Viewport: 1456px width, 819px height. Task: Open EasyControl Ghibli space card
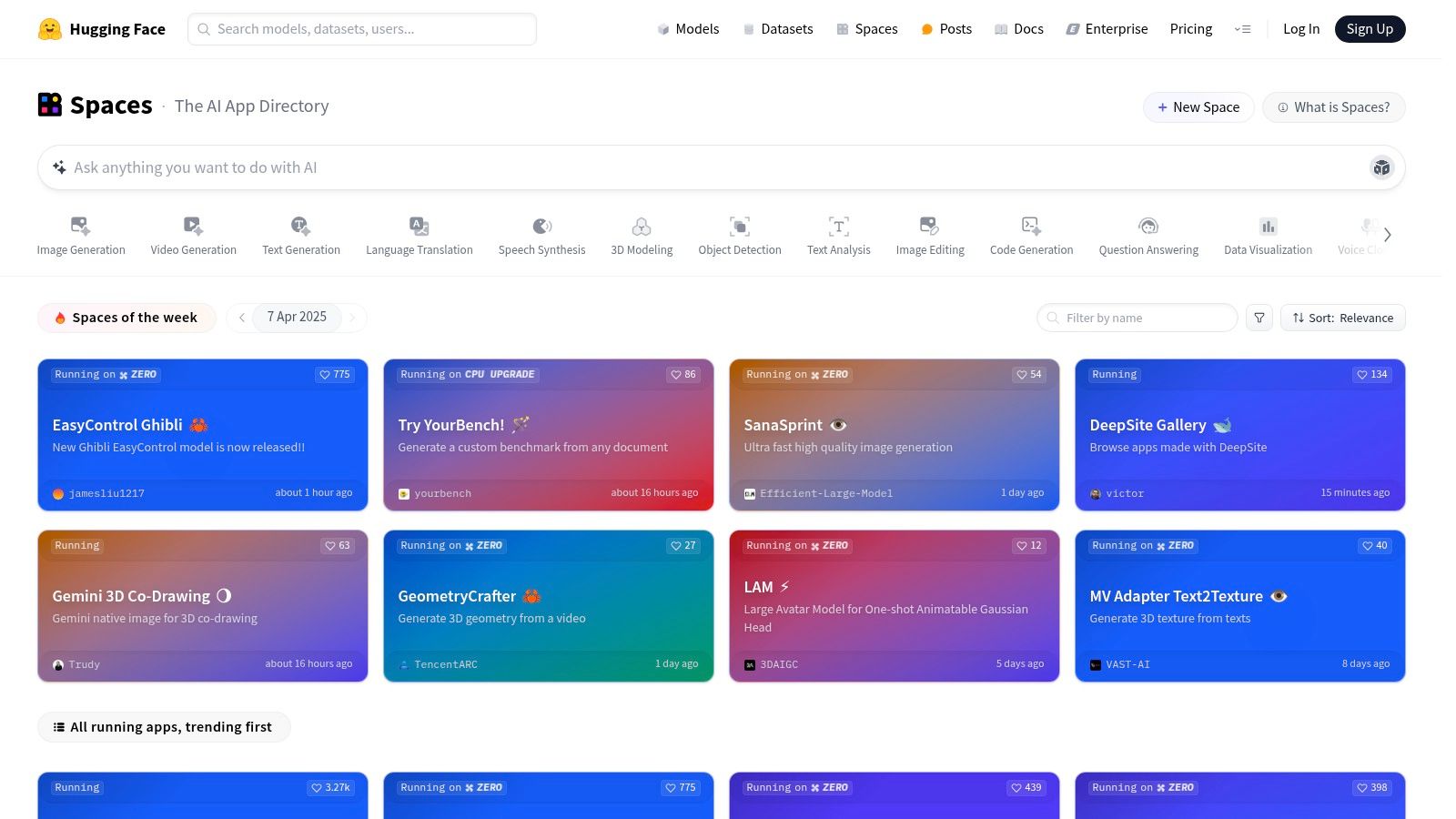[203, 435]
